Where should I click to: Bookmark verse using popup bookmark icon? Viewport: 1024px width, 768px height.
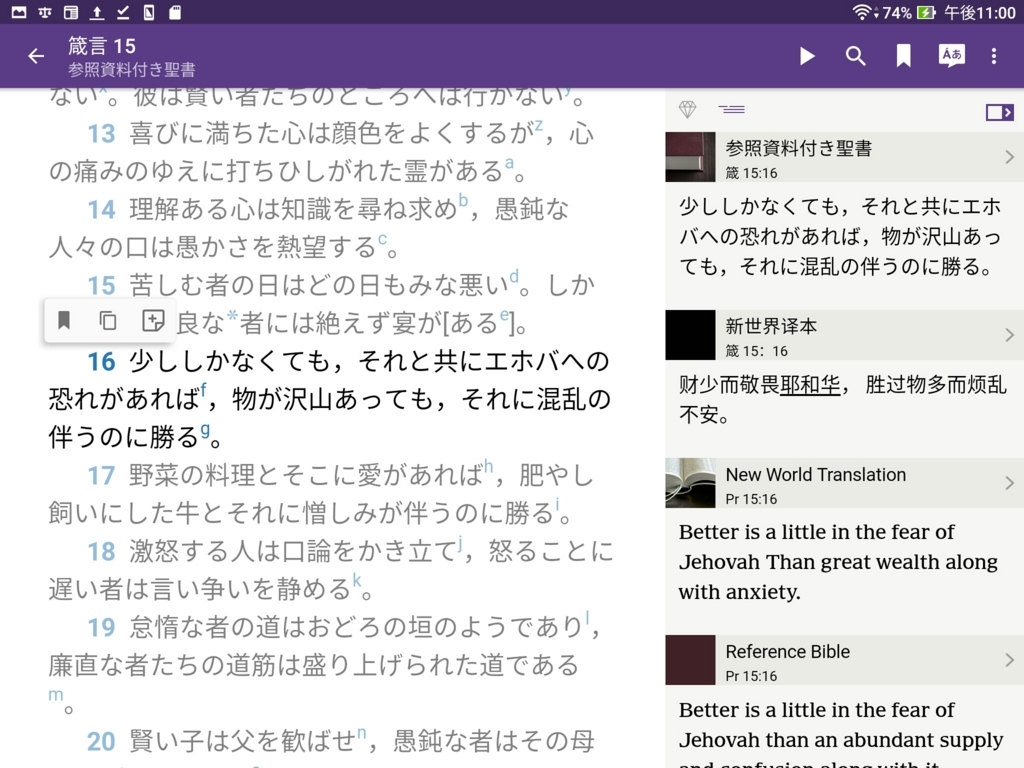click(x=64, y=320)
